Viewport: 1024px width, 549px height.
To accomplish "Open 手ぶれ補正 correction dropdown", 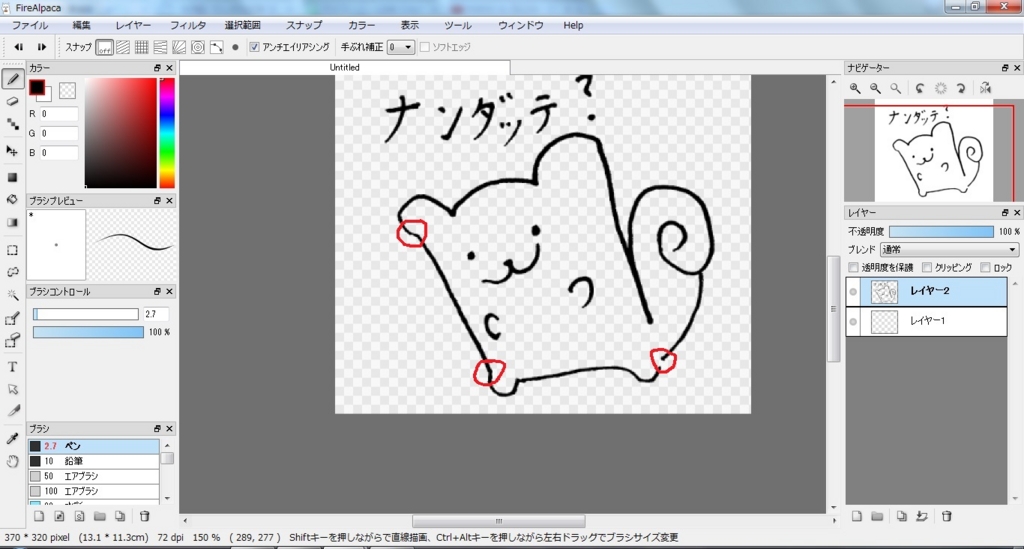I will point(400,47).
